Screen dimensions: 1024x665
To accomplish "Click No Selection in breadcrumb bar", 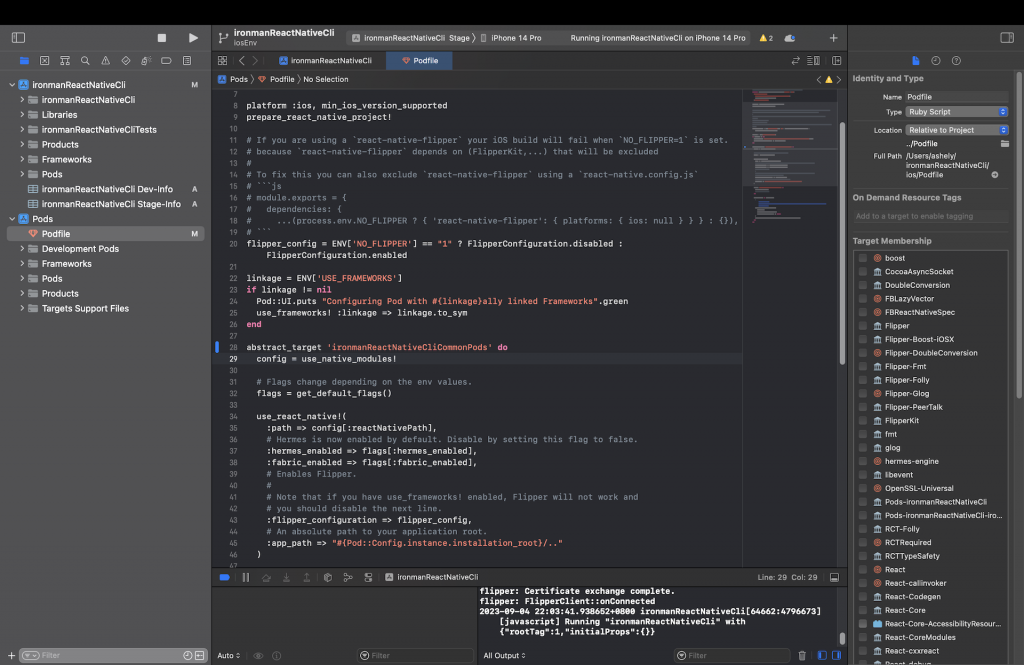I will coord(325,79).
